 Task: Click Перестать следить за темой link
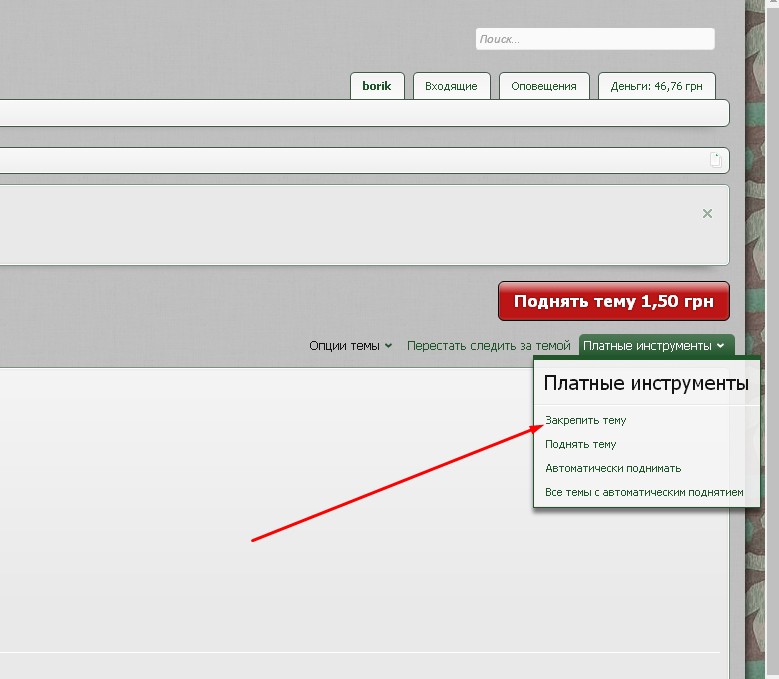488,345
